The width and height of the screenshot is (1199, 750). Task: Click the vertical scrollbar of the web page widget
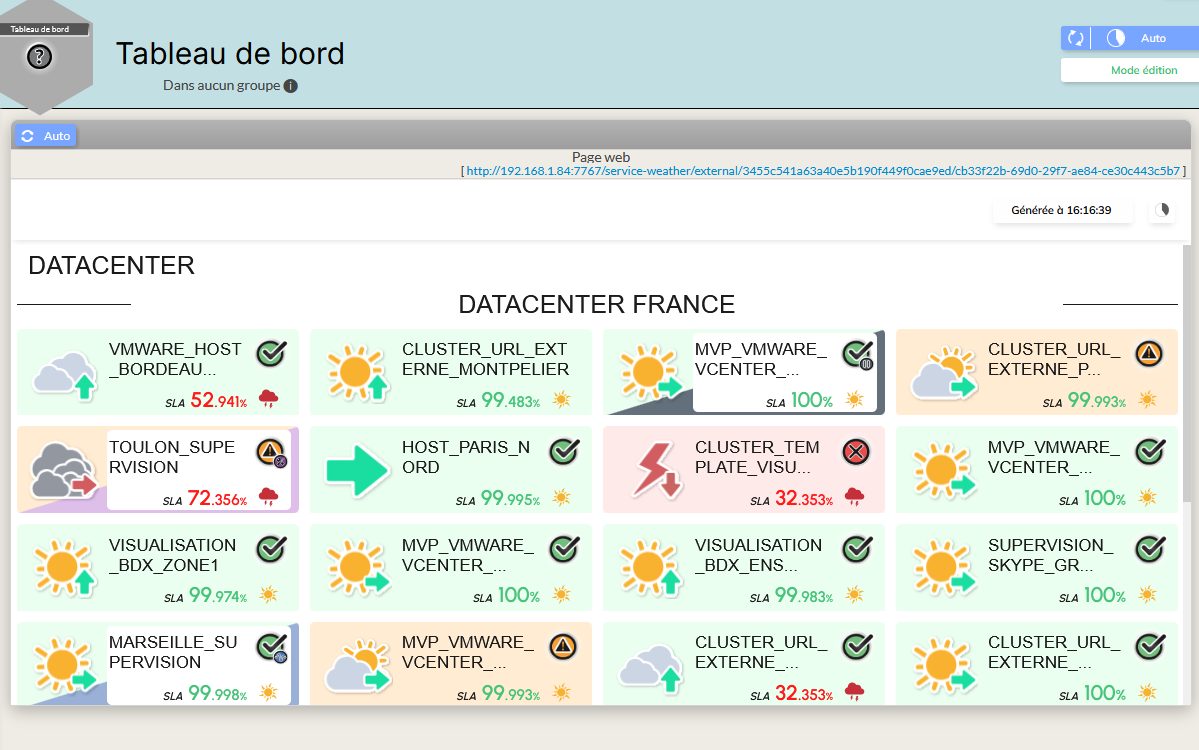coord(1187,400)
